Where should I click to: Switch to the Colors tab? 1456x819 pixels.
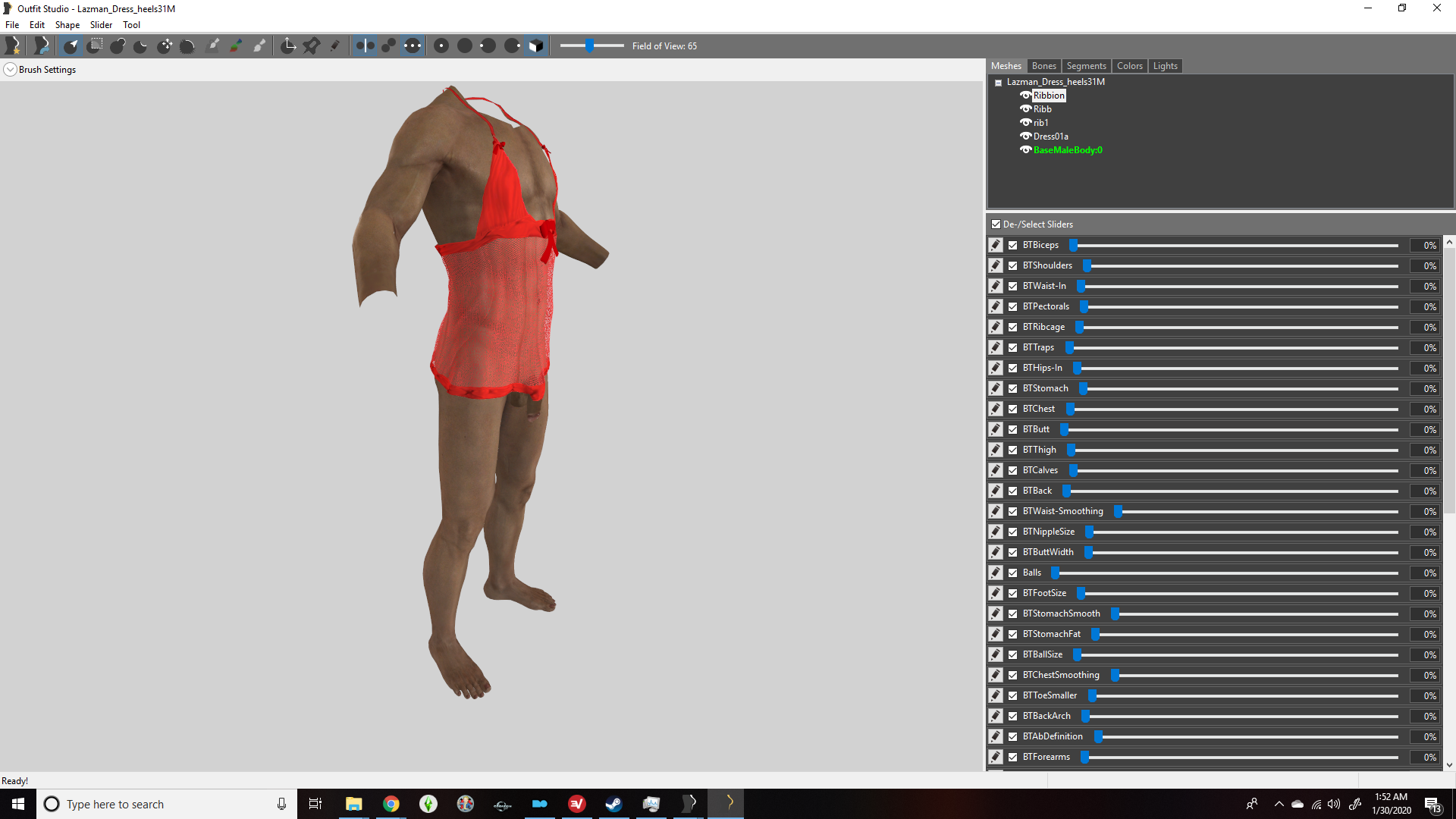(1129, 66)
